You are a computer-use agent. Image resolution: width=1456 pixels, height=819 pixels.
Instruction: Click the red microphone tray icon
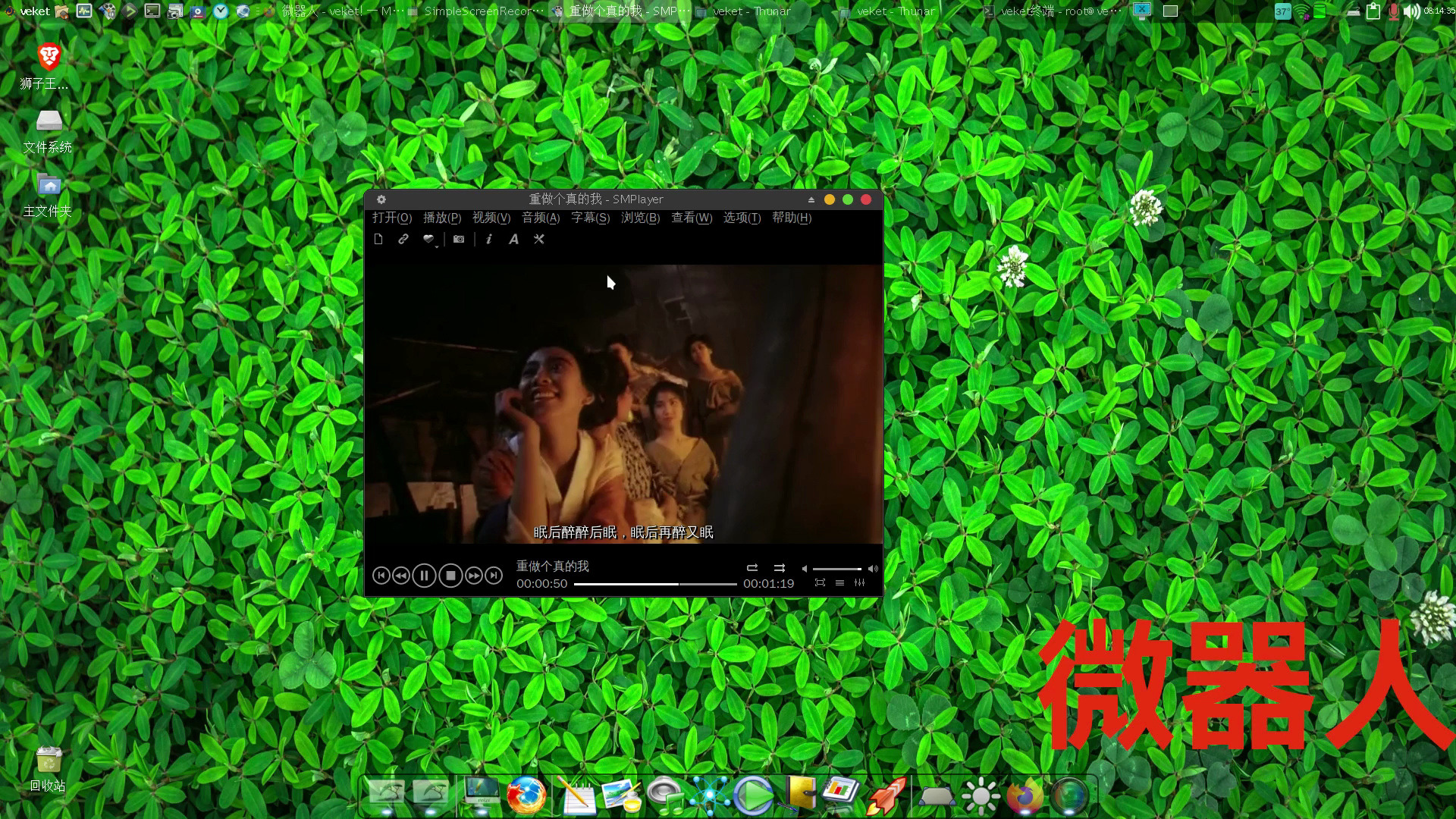point(1393,11)
